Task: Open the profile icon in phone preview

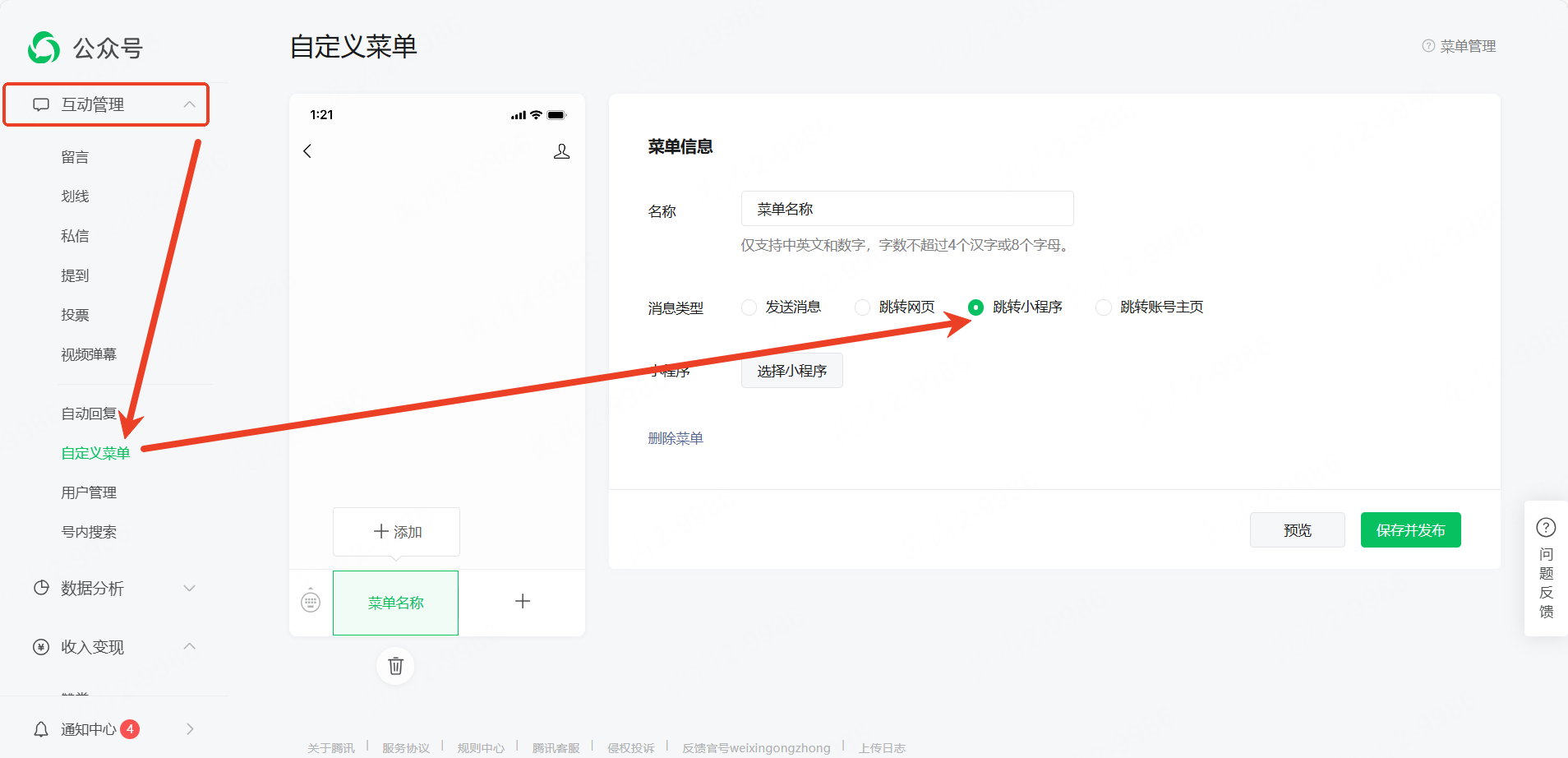Action: [562, 151]
